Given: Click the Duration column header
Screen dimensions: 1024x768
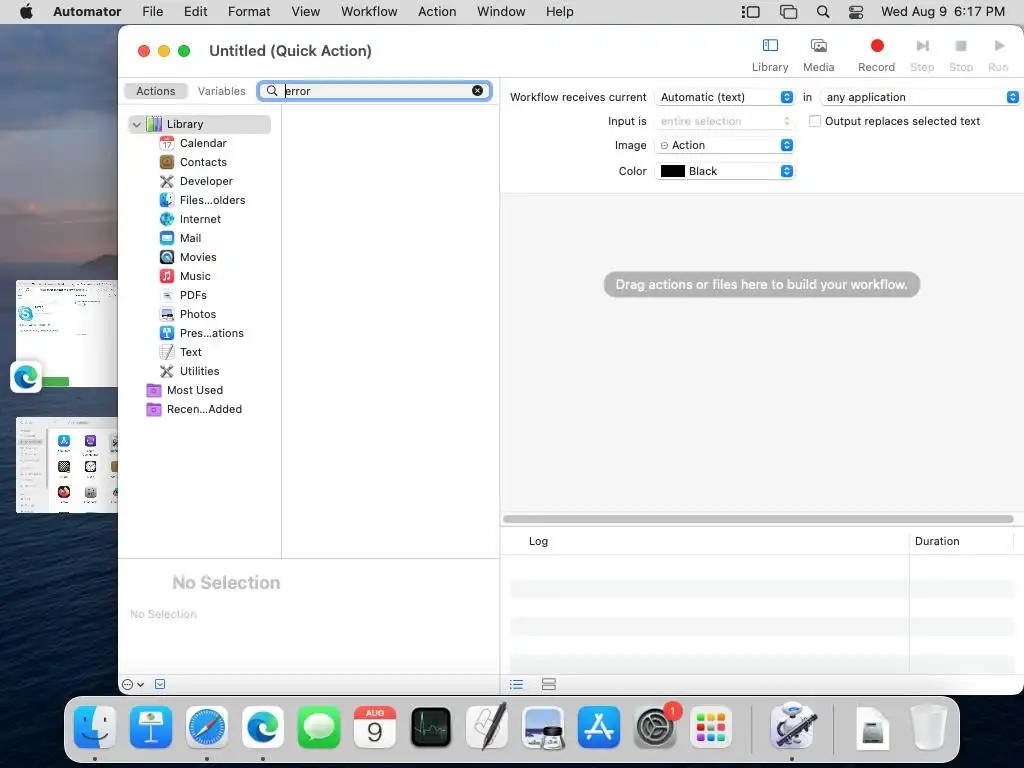Looking at the screenshot, I should click(x=936, y=541).
